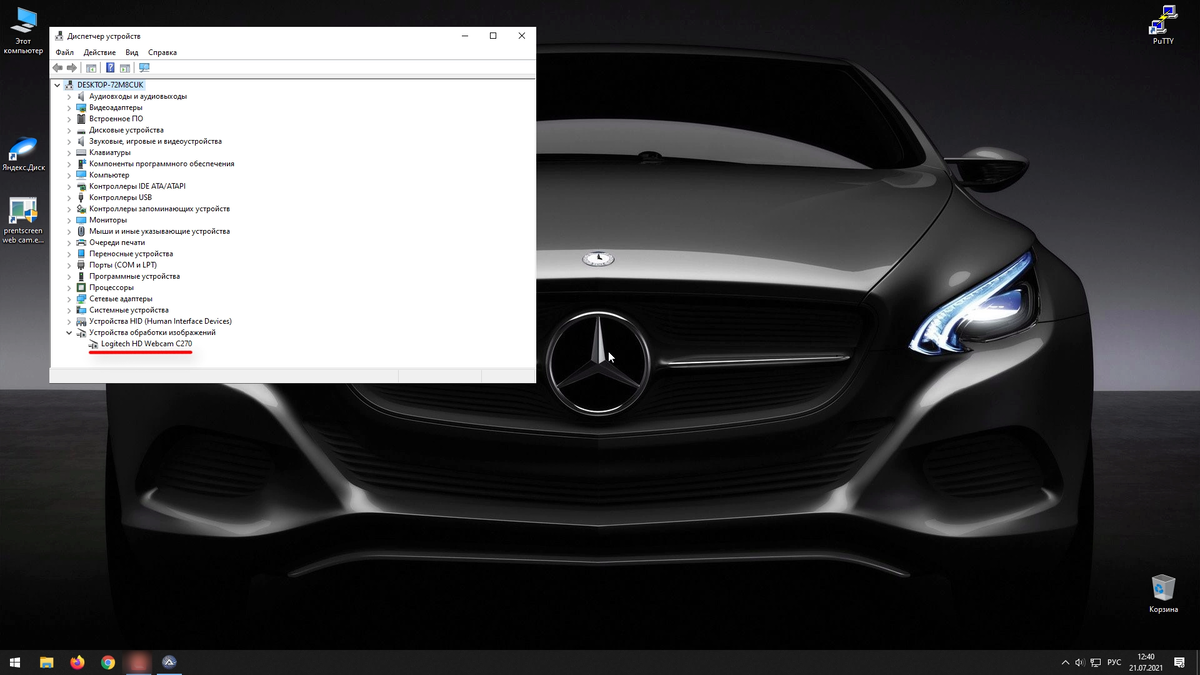This screenshot has width=1200, height=675.
Task: Select the prentscreen web cam desktop file
Action: pyautogui.click(x=23, y=221)
